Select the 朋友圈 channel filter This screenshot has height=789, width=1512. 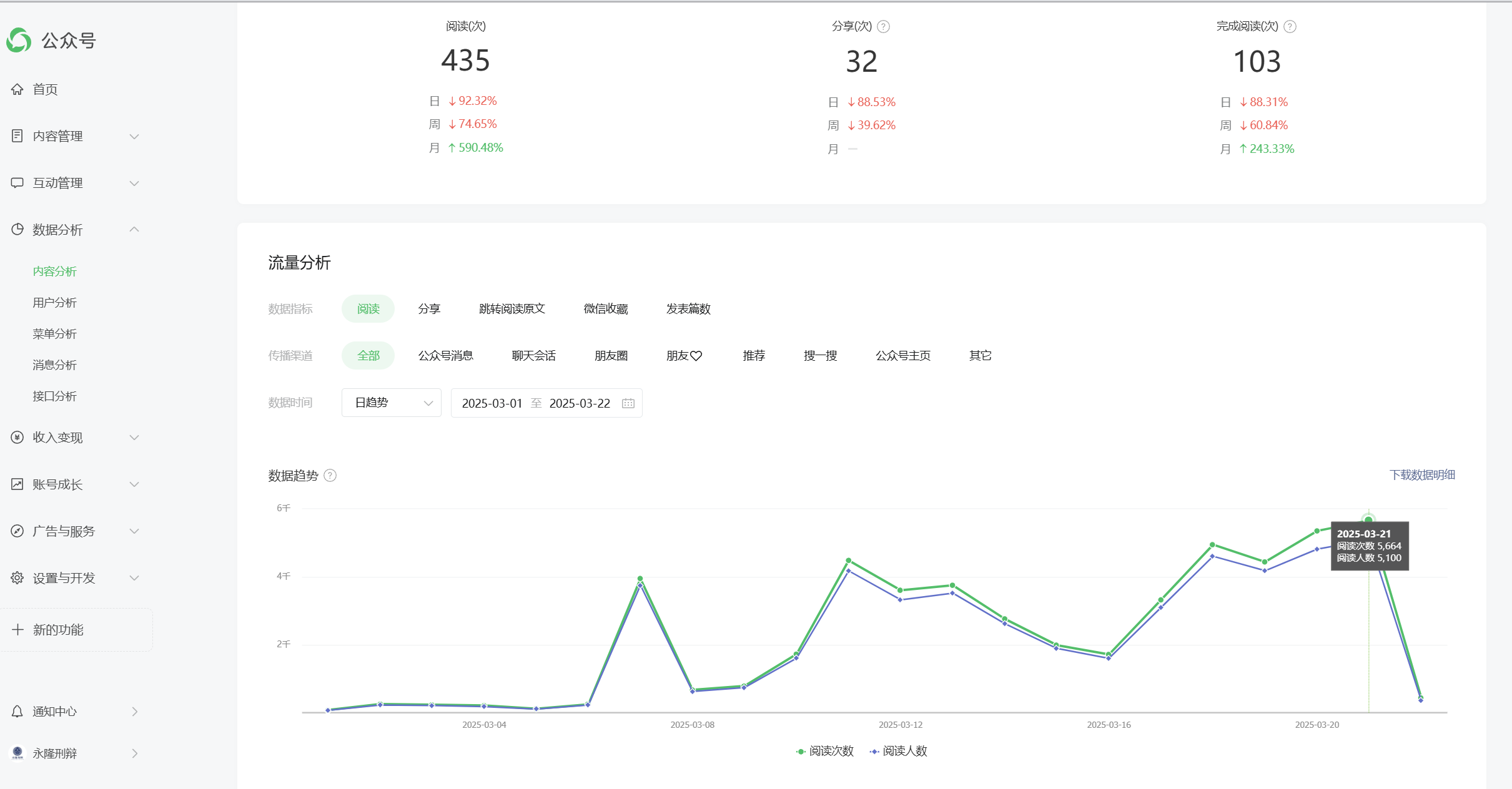(x=611, y=356)
